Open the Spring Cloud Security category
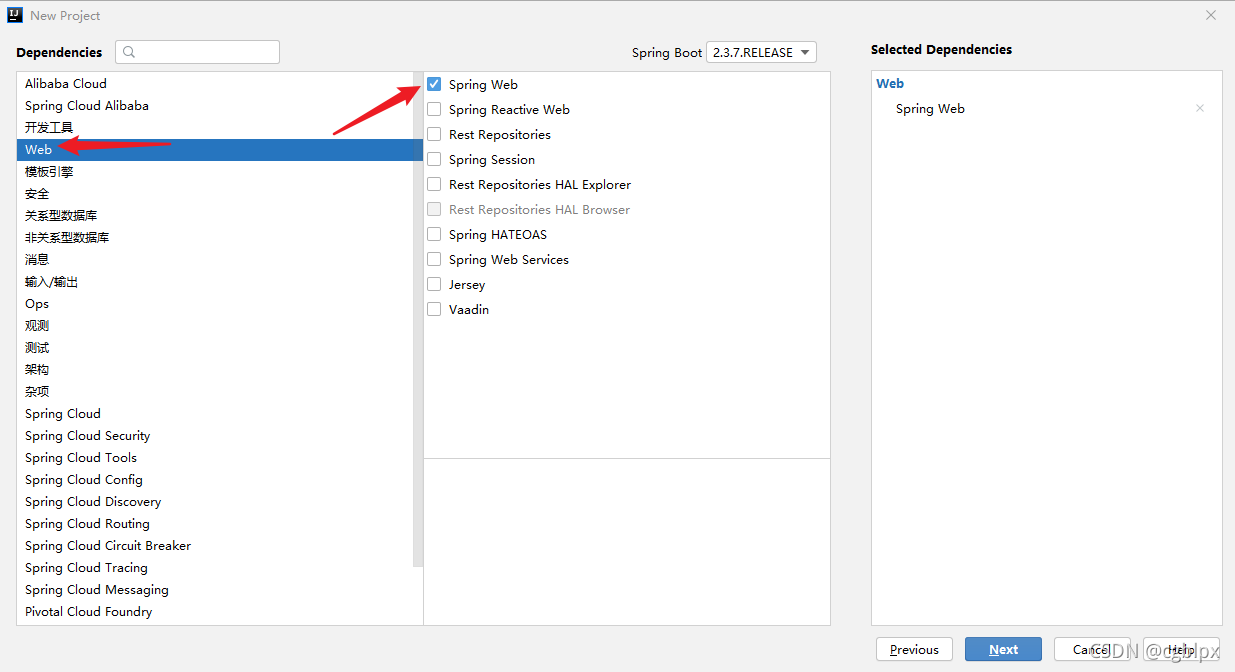The image size is (1235, 672). coord(215,436)
